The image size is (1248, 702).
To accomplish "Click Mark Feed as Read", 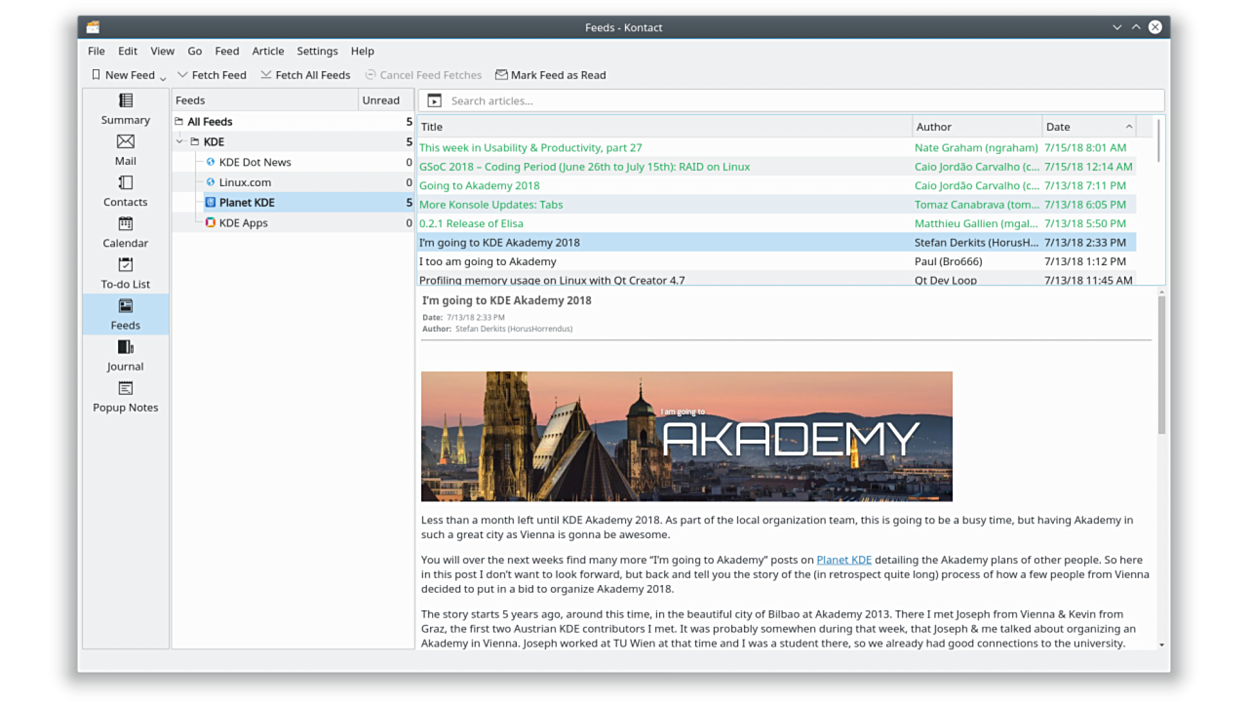I will coord(550,75).
